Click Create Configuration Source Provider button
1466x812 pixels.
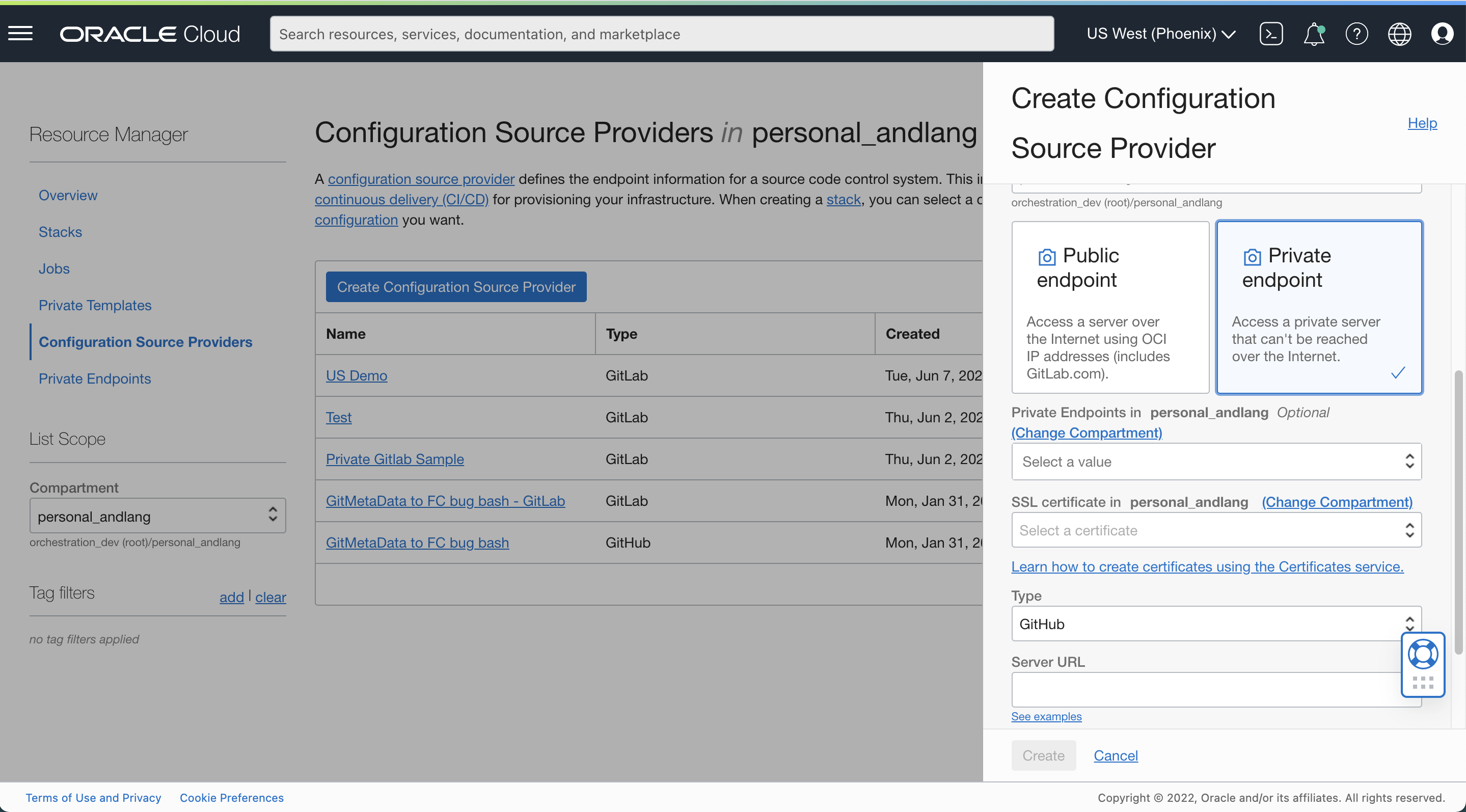(455, 287)
